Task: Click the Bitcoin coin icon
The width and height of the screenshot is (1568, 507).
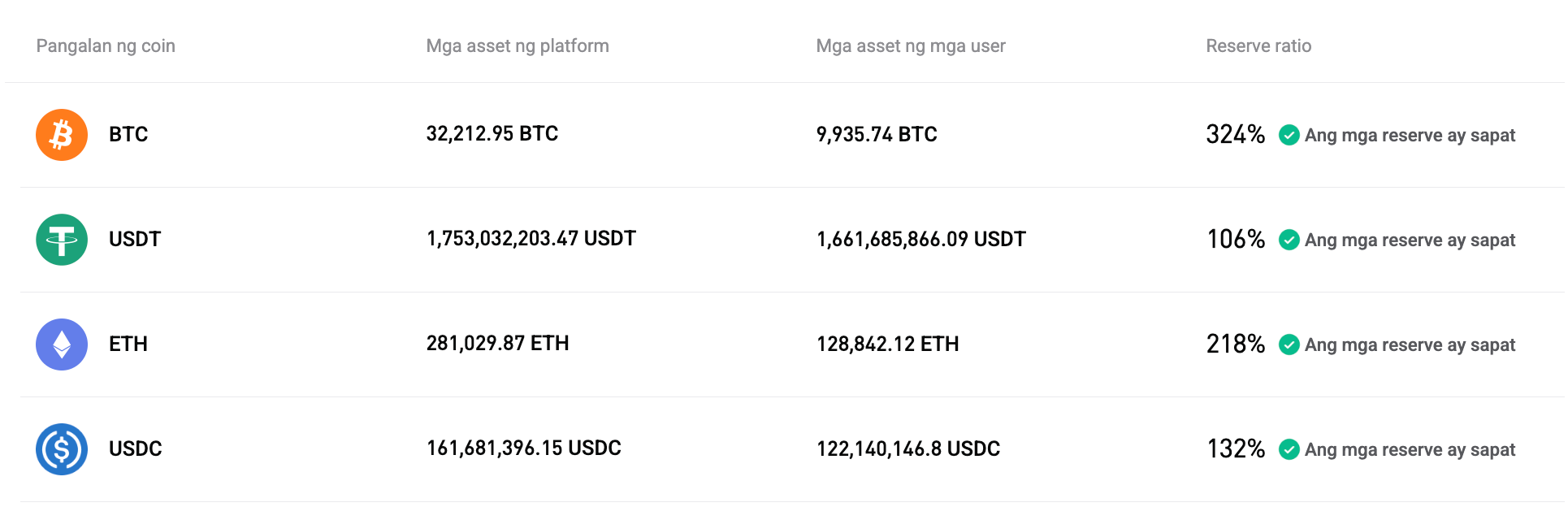Action: (61, 134)
